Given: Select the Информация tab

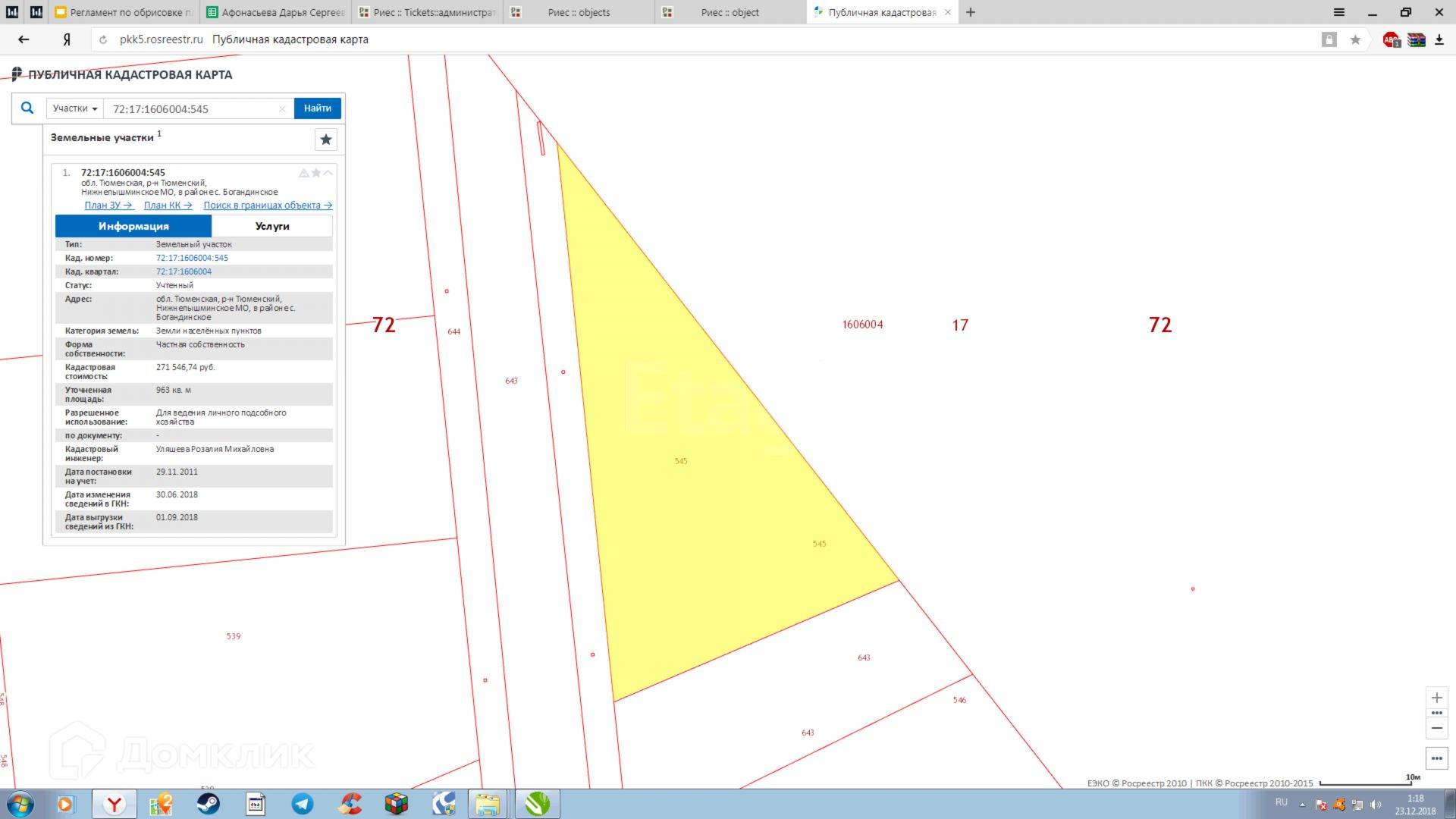Looking at the screenshot, I should 133,226.
